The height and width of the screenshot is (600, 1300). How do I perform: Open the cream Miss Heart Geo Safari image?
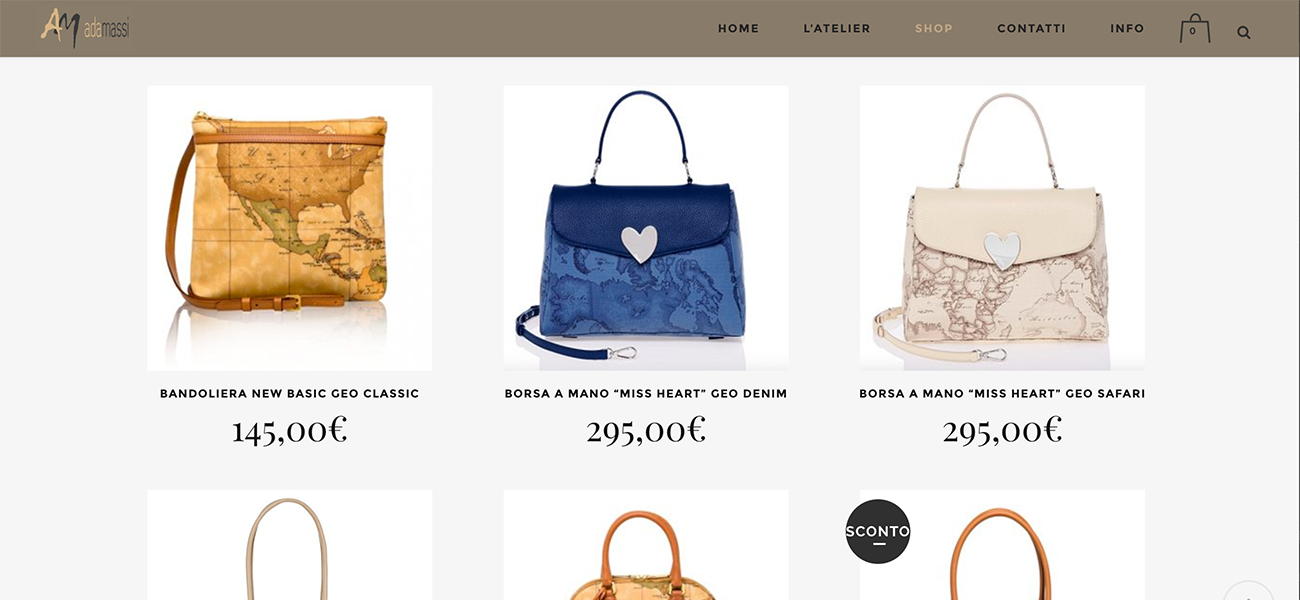pyautogui.click(x=1002, y=228)
